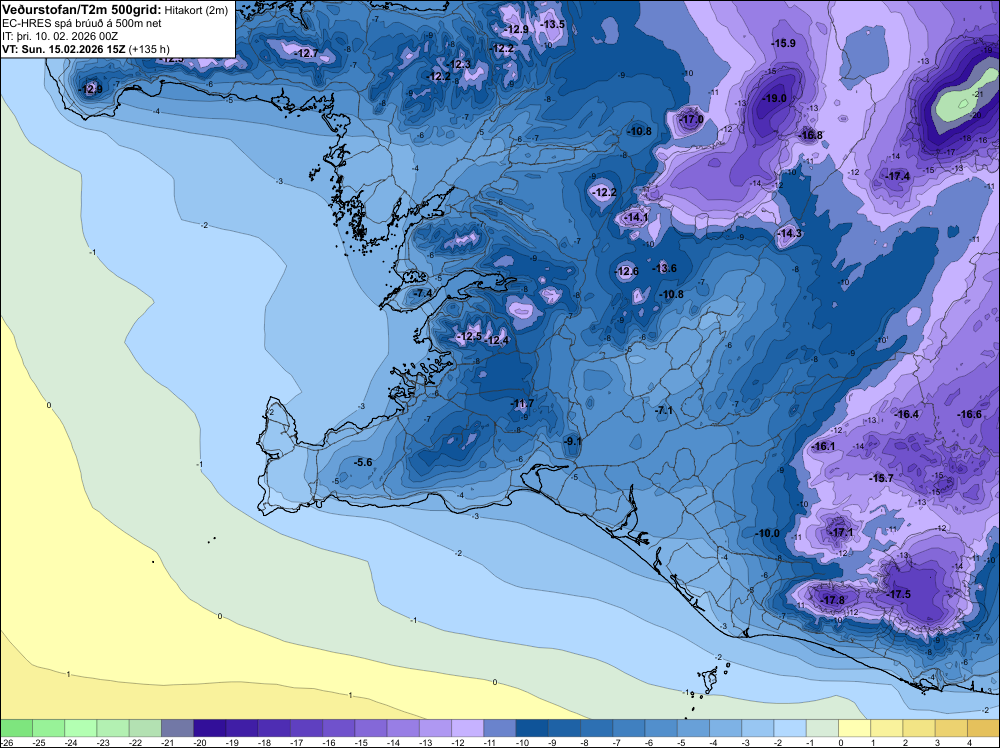Click the -17.0 temperature label
Screen dimensions: 1000x748
[692, 119]
